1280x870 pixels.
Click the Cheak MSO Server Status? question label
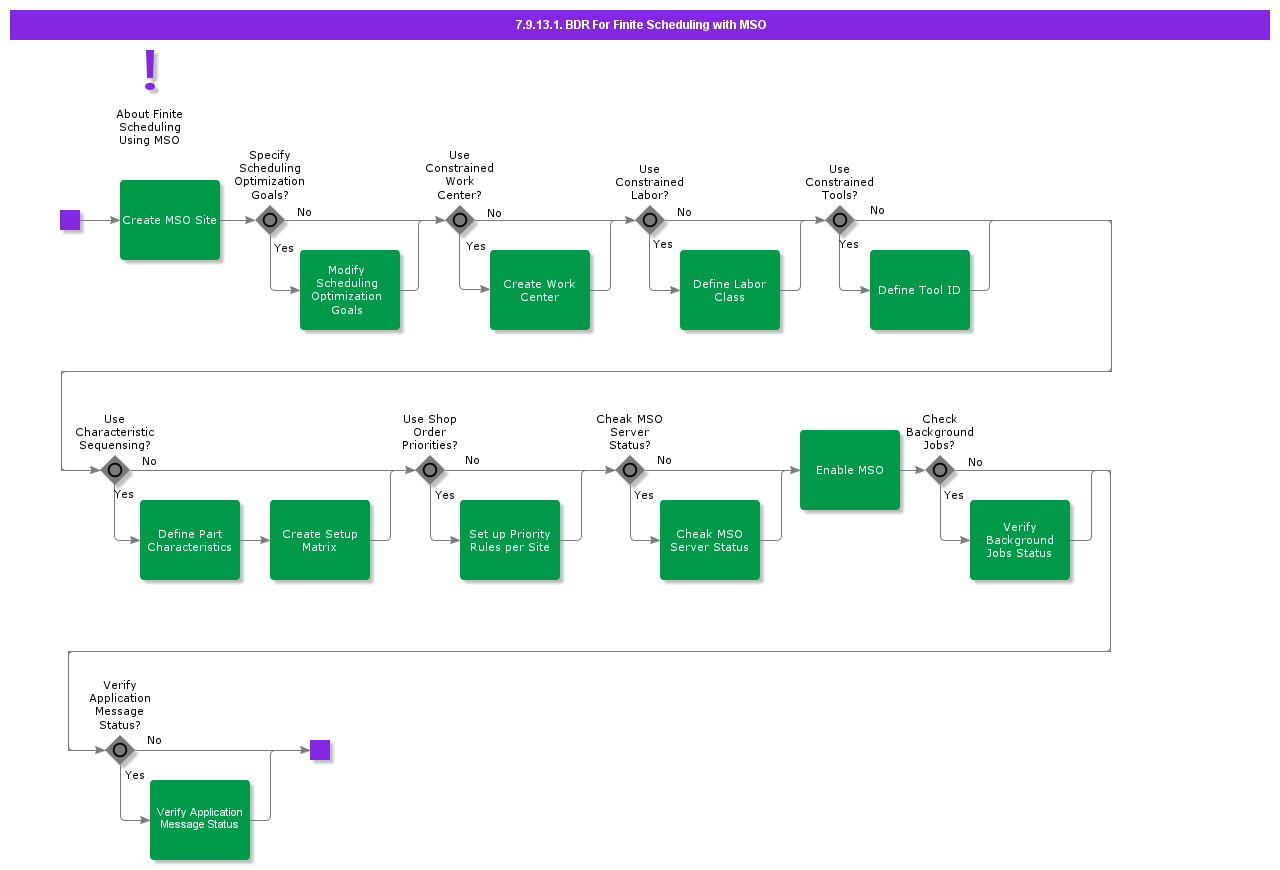pos(630,432)
